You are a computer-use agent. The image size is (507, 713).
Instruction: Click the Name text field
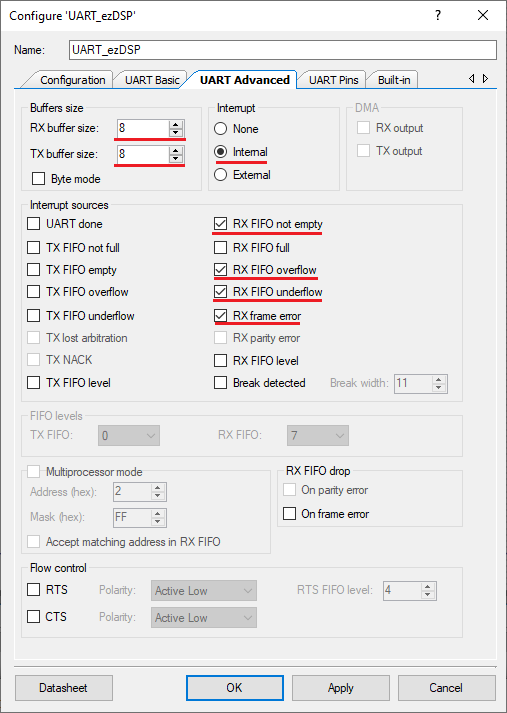[283, 50]
